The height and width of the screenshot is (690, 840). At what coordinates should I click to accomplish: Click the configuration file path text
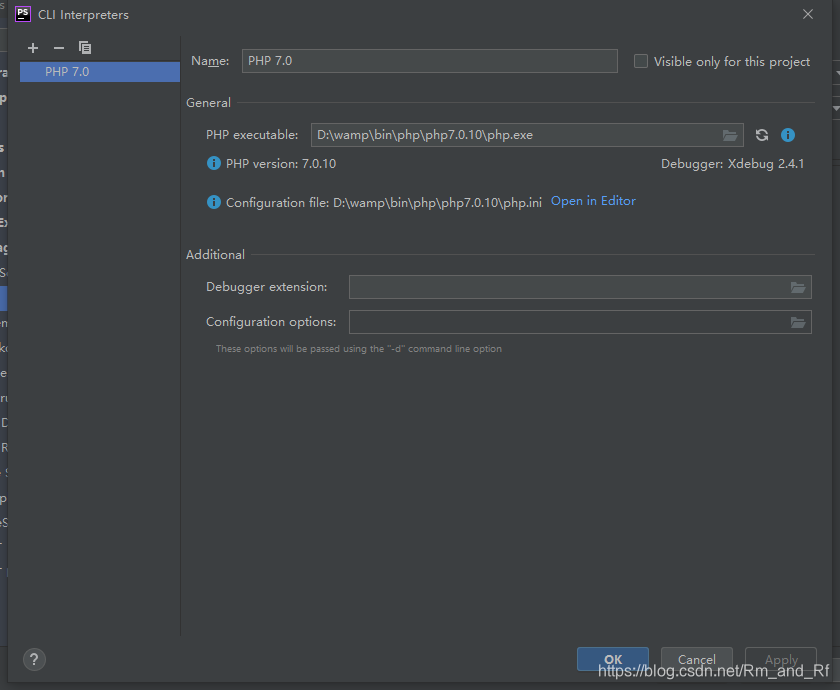pos(437,203)
